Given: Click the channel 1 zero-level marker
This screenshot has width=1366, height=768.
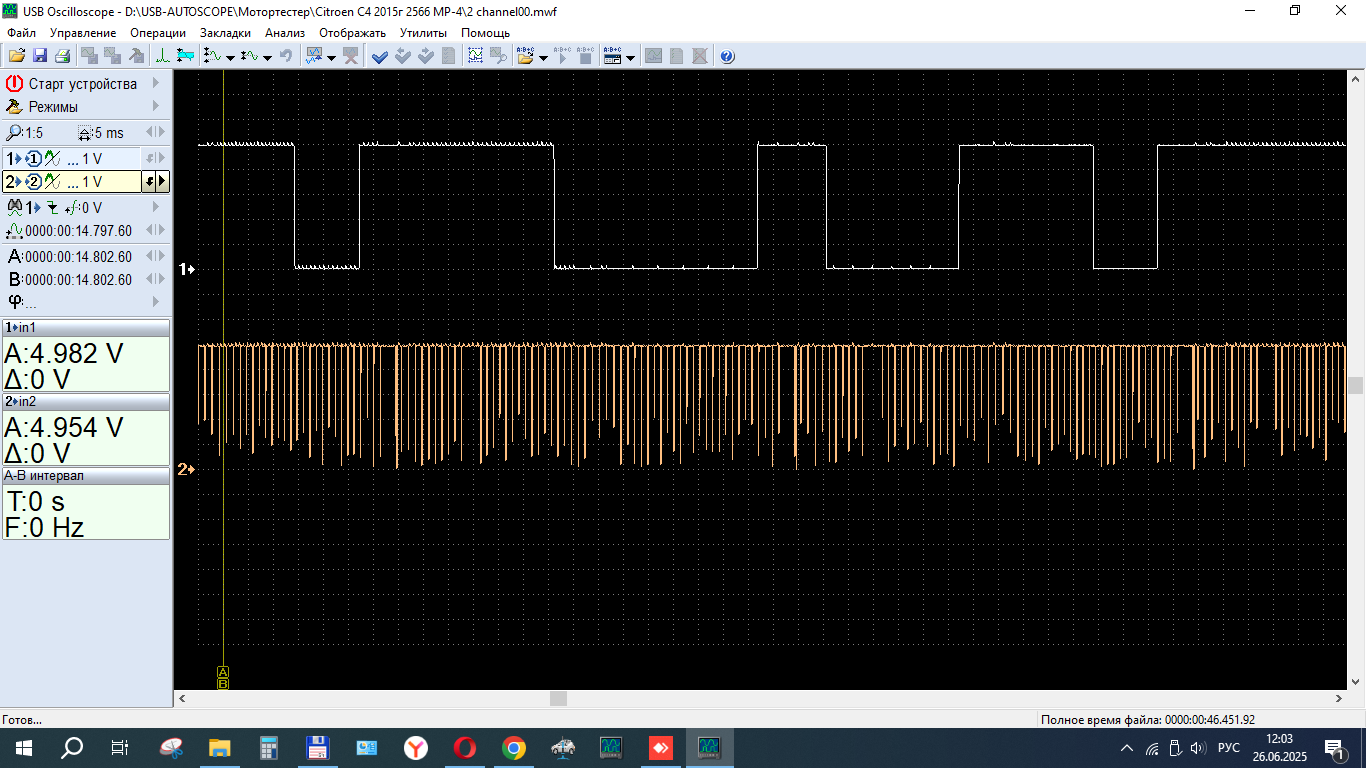Looking at the screenshot, I should [186, 269].
